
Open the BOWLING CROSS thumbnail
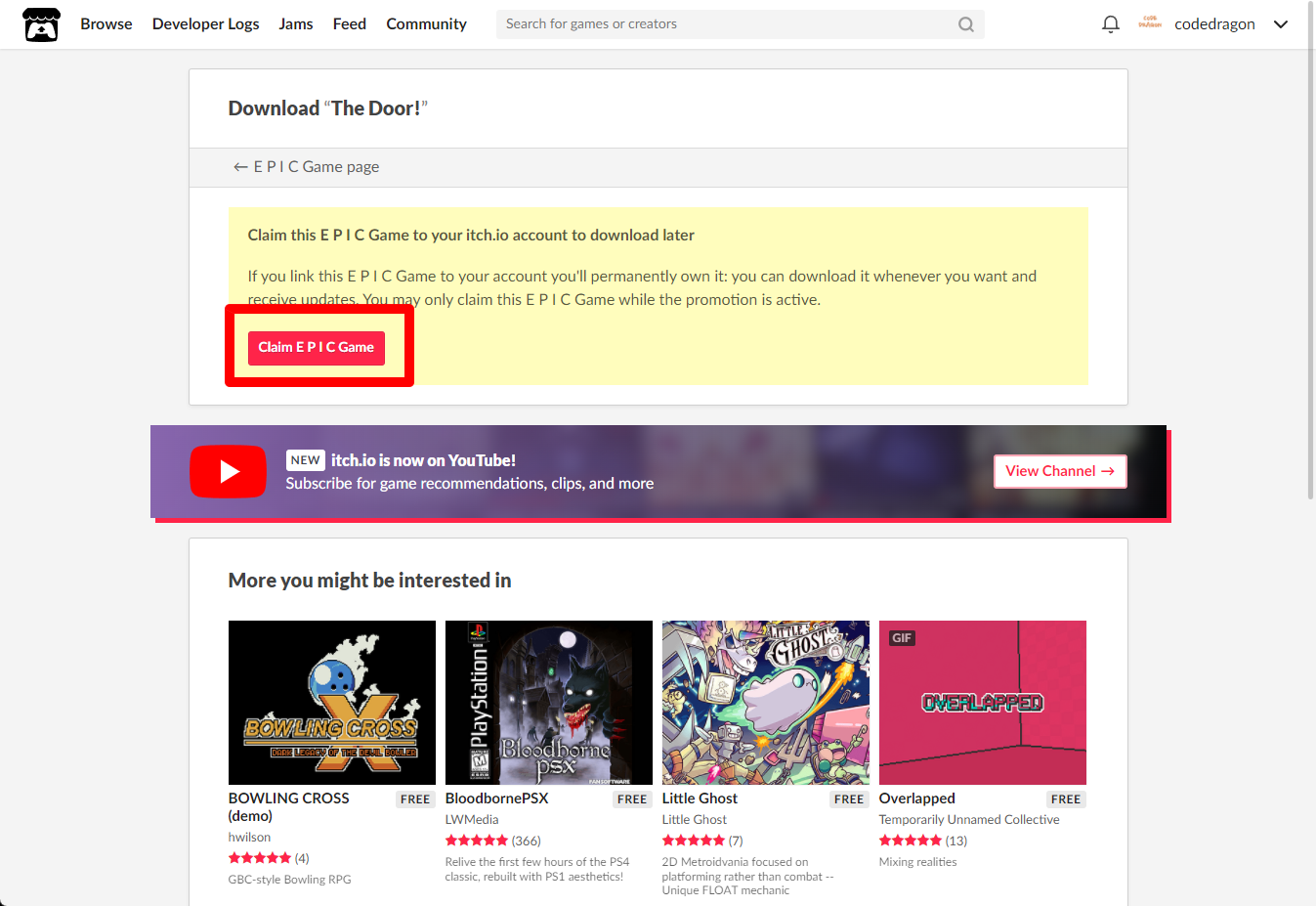332,703
